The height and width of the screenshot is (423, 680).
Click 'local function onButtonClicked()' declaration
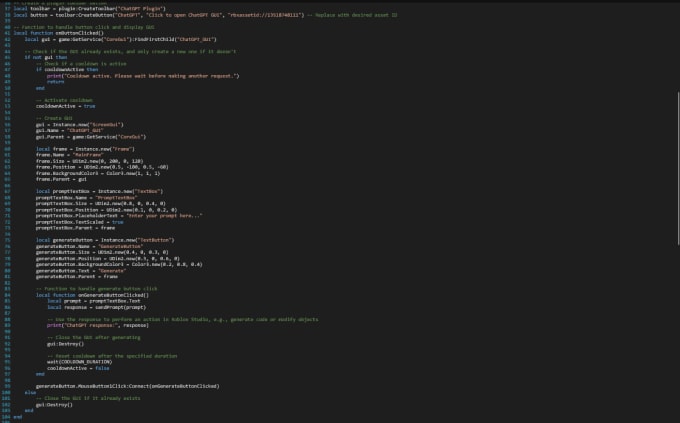(59, 33)
